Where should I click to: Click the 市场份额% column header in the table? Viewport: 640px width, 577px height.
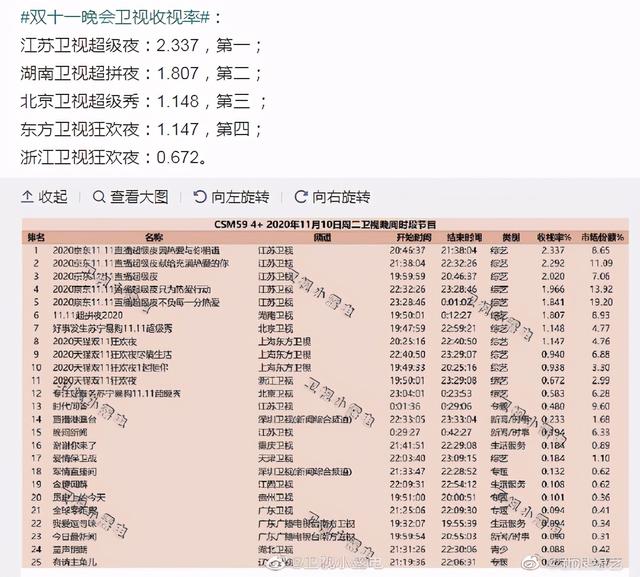click(602, 237)
